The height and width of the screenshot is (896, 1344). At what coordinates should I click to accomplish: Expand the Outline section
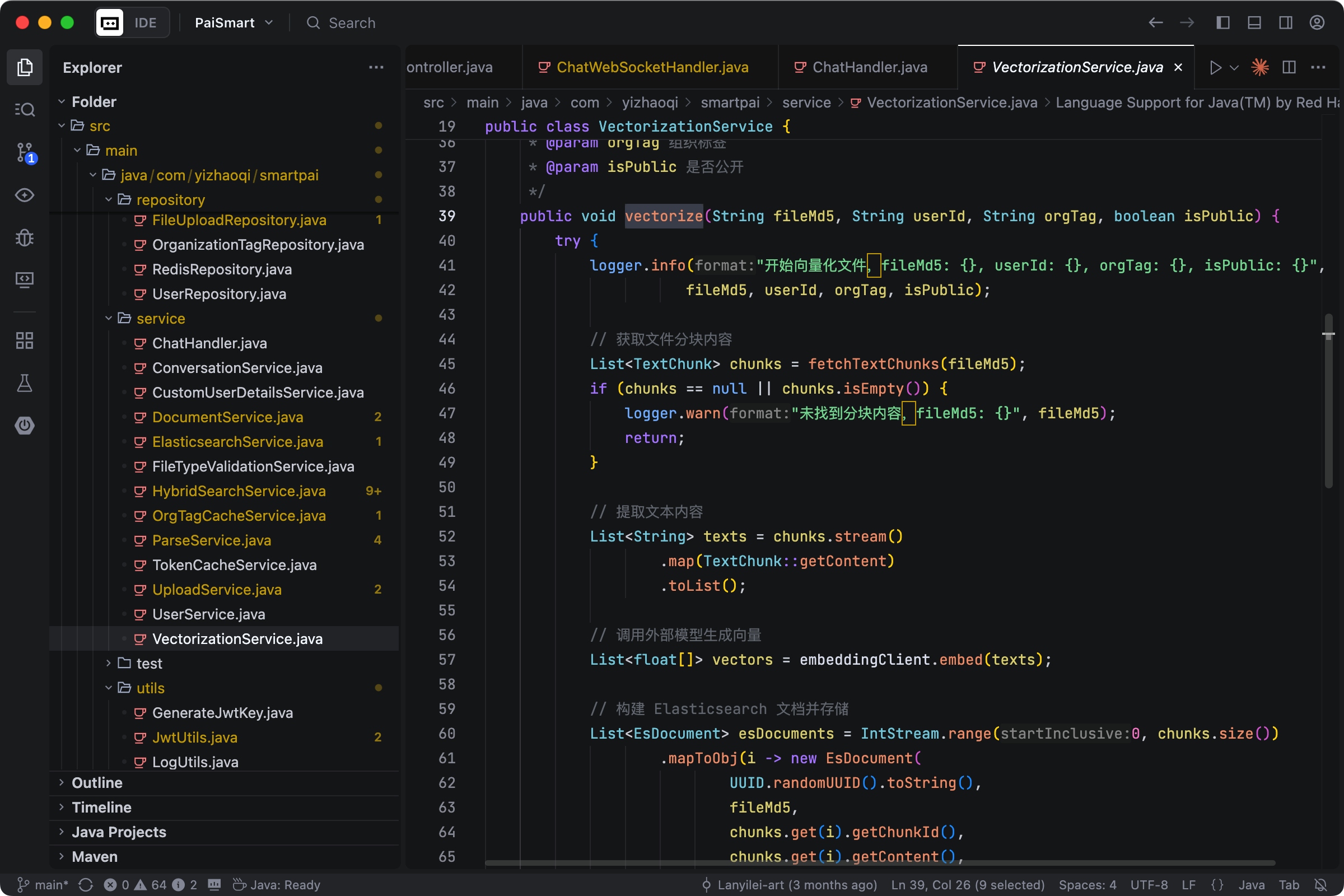tap(96, 782)
